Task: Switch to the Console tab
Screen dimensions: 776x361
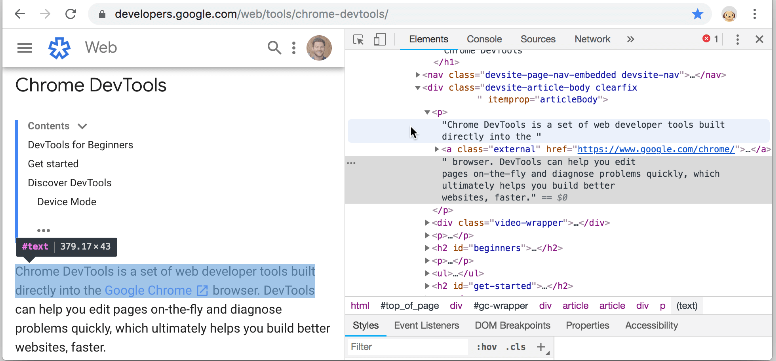Action: tap(484, 39)
